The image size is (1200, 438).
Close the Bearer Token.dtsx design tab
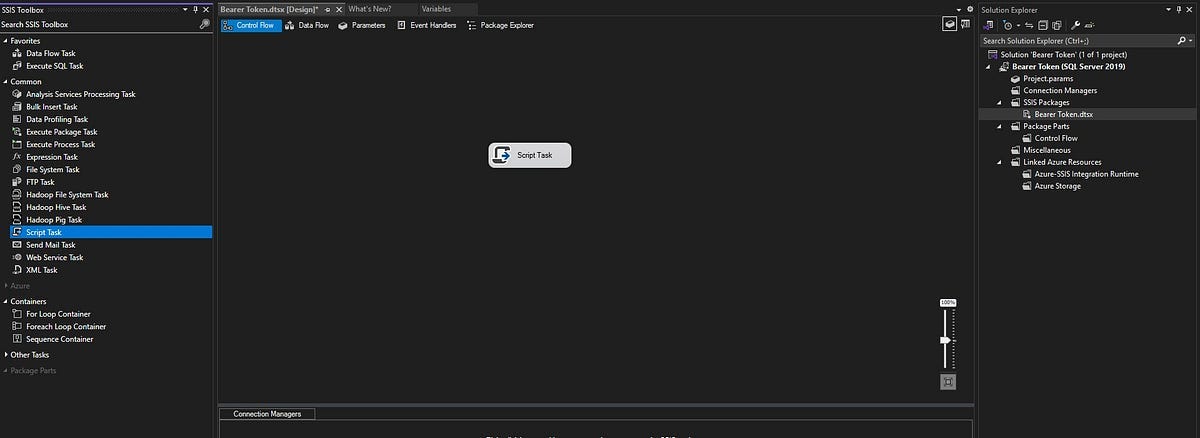tap(339, 9)
